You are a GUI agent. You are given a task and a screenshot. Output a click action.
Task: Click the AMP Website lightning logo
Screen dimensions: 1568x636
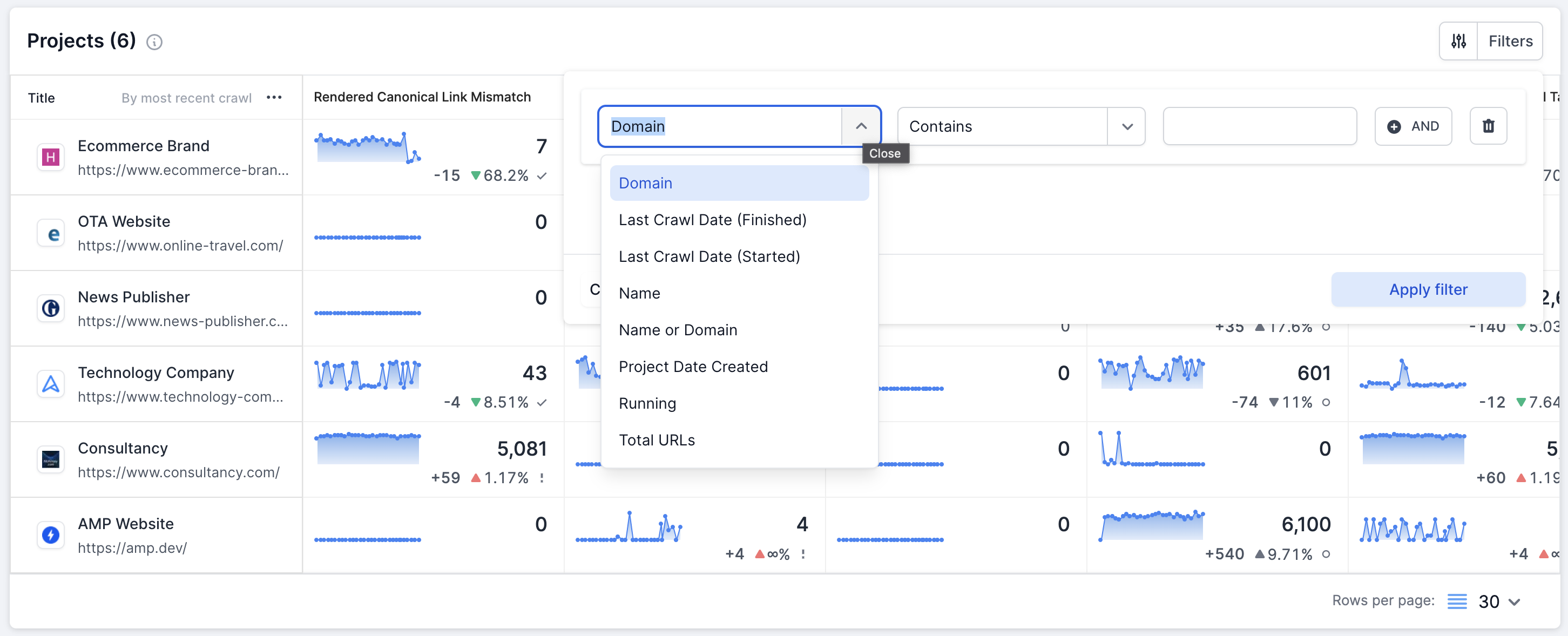(51, 535)
